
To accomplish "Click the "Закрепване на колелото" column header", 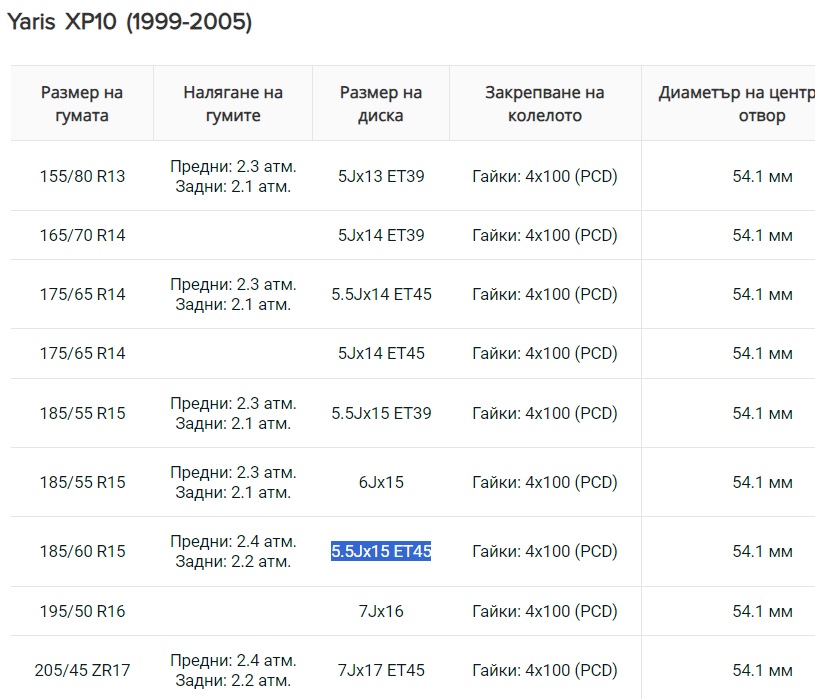I will tap(545, 104).
